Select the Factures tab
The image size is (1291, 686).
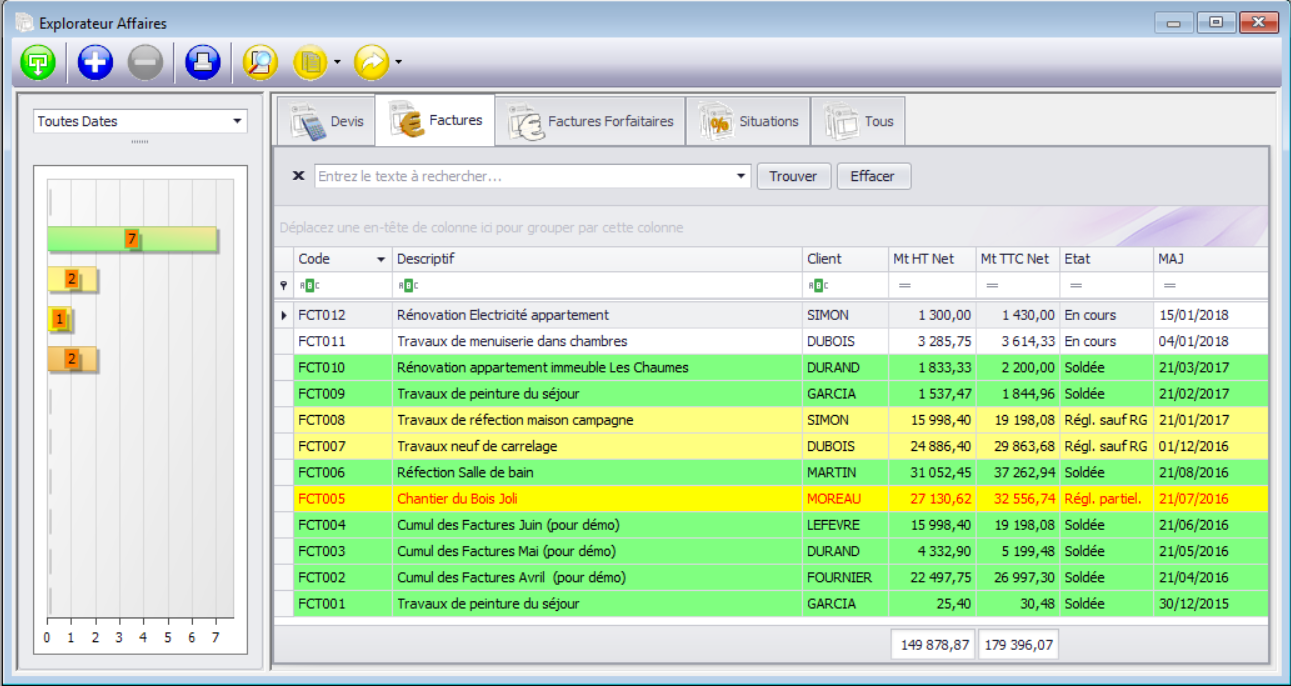point(436,120)
